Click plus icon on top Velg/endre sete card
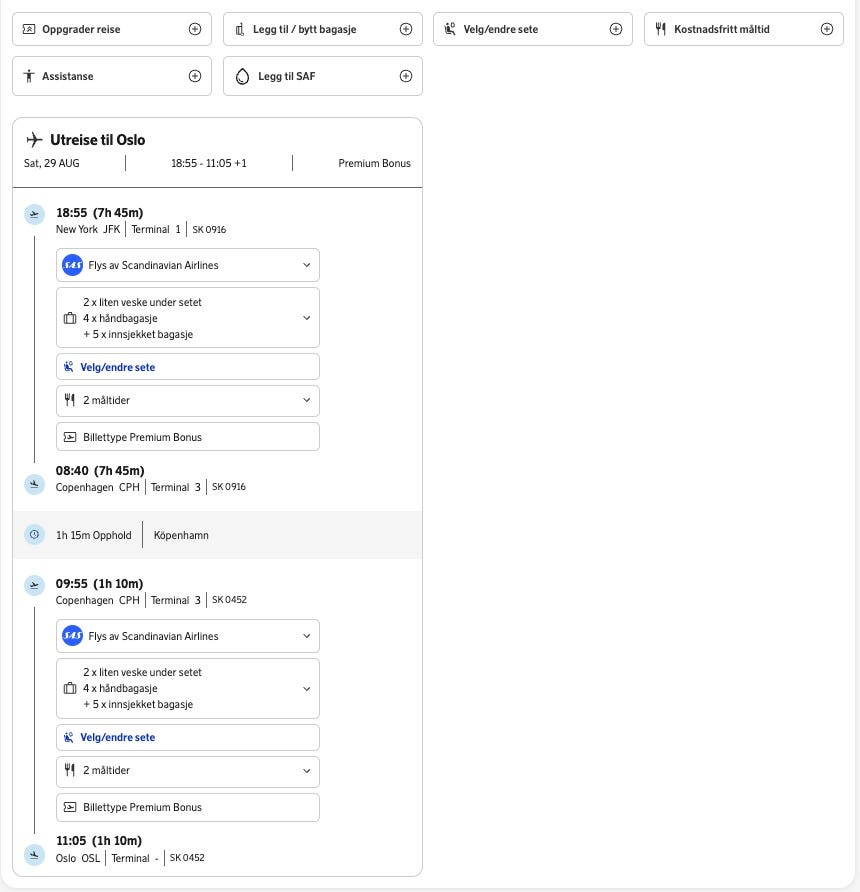The height and width of the screenshot is (892, 860). tap(616, 29)
